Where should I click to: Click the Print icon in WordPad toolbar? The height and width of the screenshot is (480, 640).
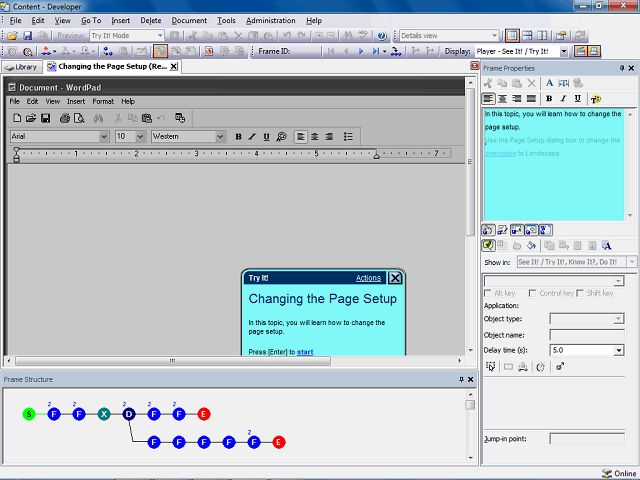pyautogui.click(x=64, y=118)
